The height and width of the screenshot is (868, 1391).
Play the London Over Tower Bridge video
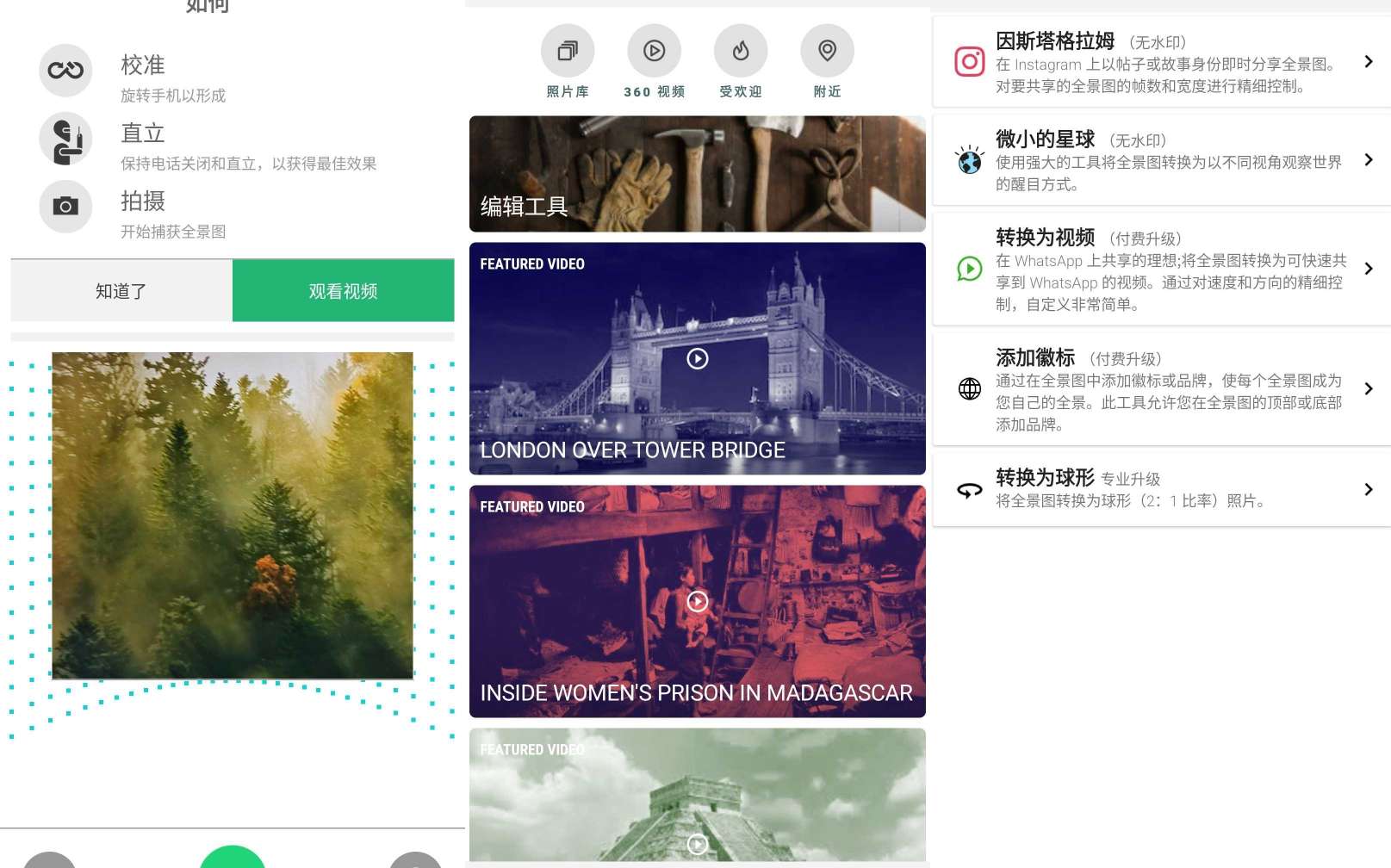[x=698, y=358]
